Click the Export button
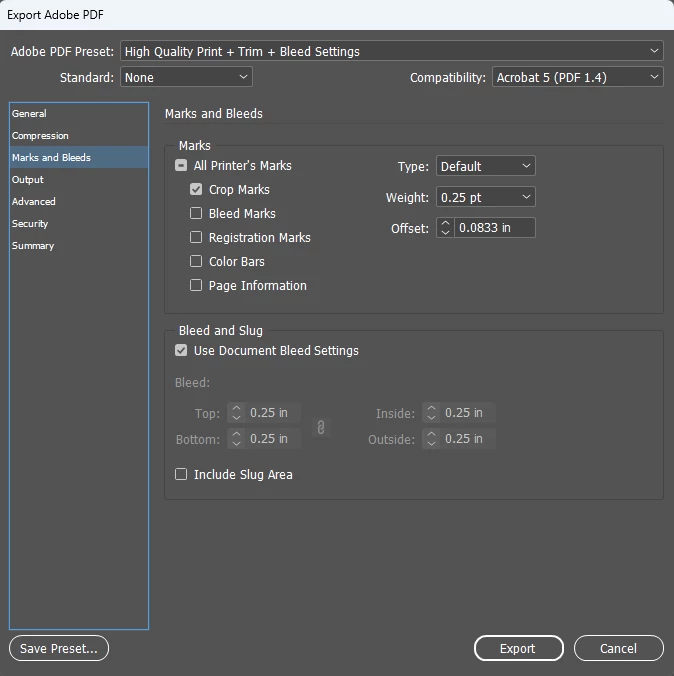Image resolution: width=674 pixels, height=676 pixels. [x=519, y=648]
